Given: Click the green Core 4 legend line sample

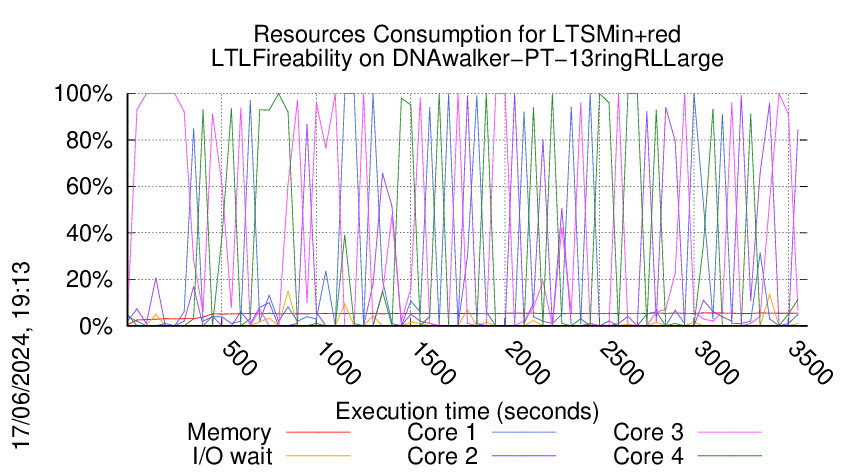Looking at the screenshot, I should 730,456.
